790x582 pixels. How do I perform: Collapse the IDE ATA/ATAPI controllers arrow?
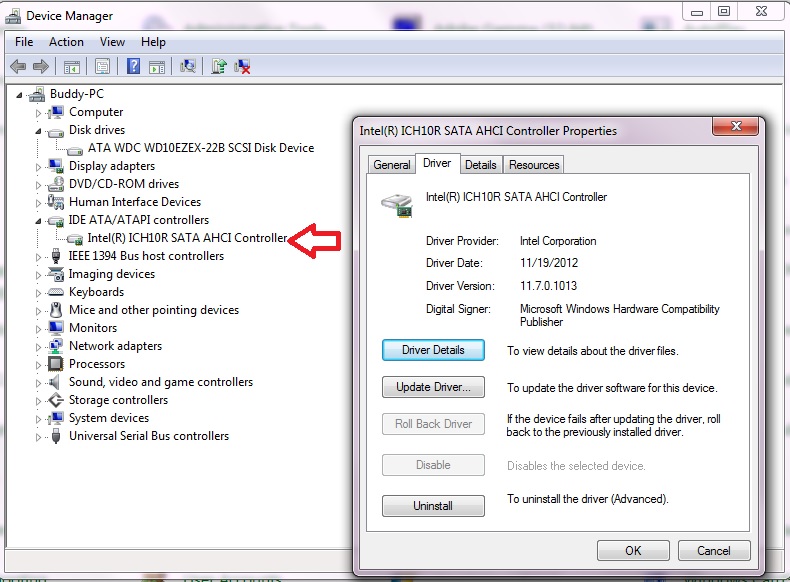click(38, 221)
